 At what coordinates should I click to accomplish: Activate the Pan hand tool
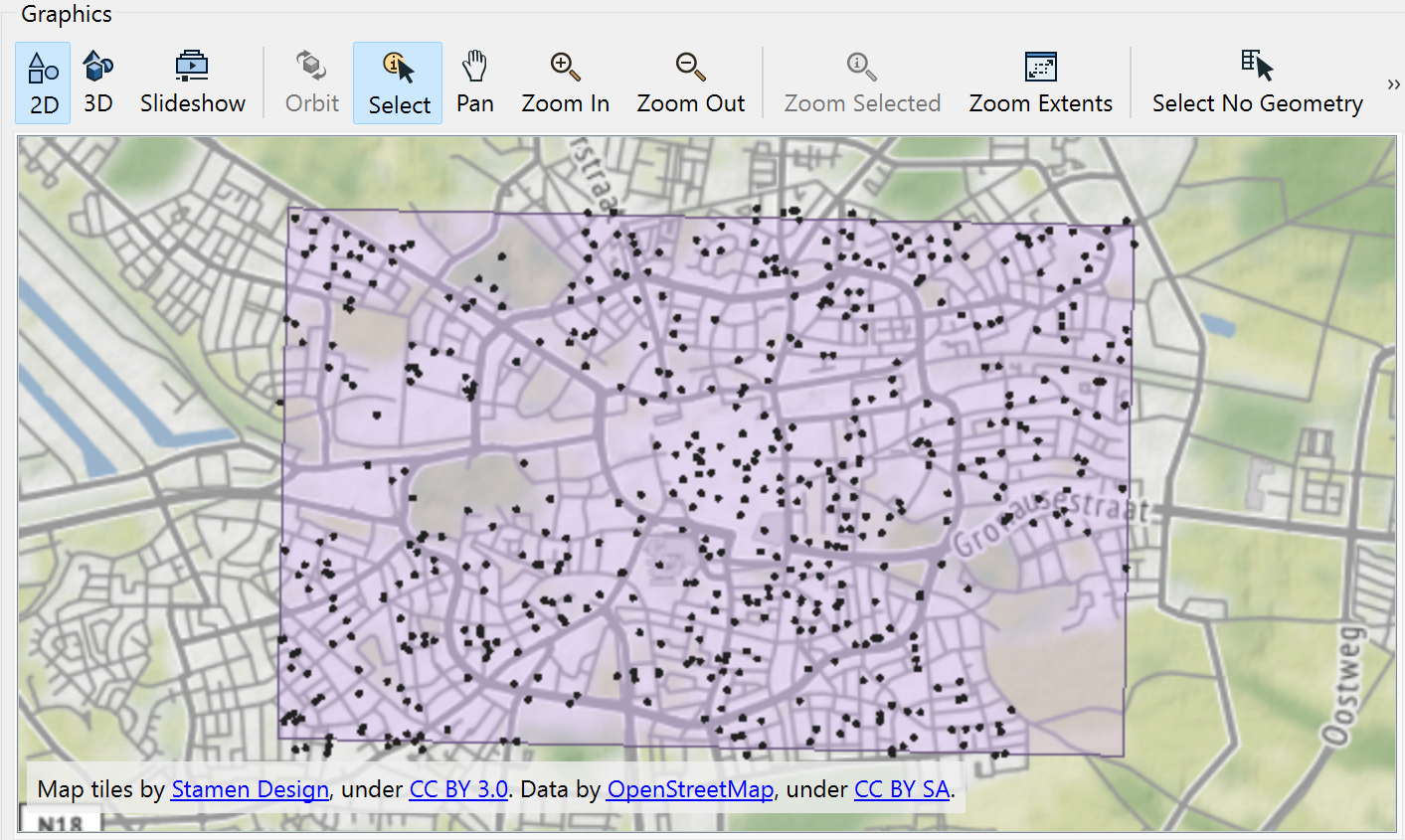pyautogui.click(x=474, y=84)
